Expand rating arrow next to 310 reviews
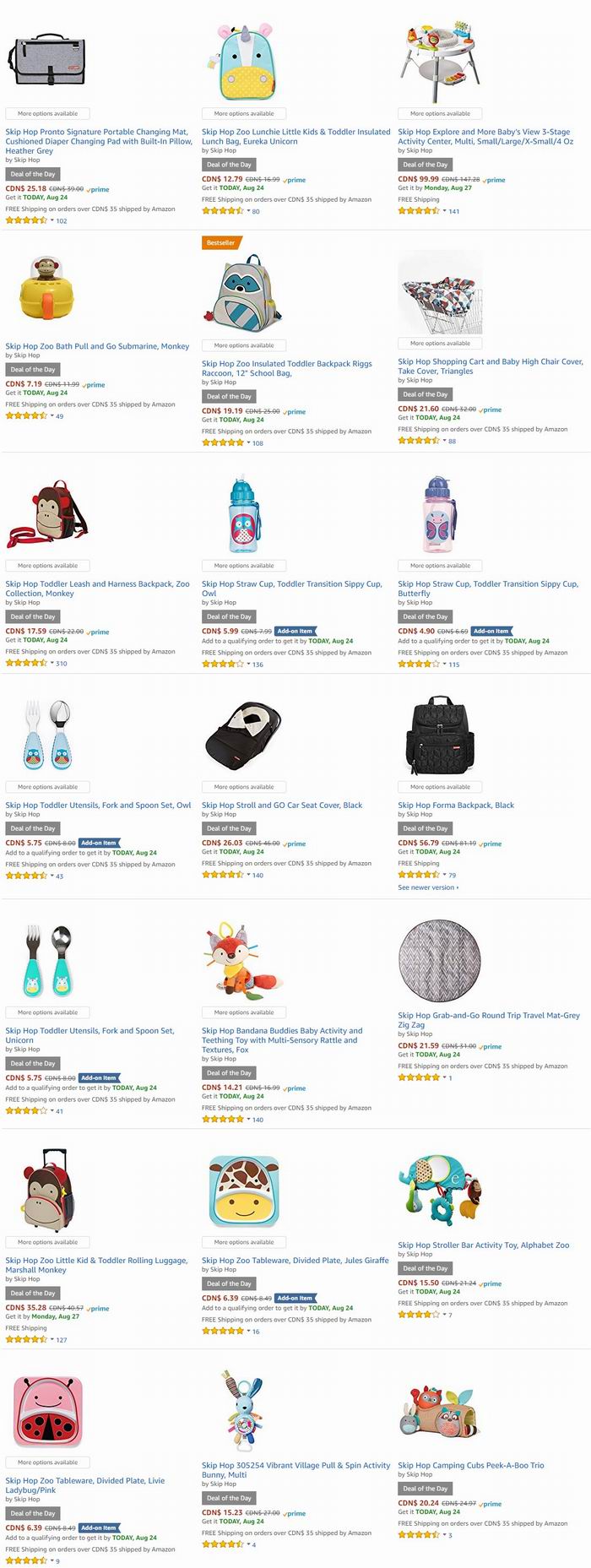 tap(52, 663)
